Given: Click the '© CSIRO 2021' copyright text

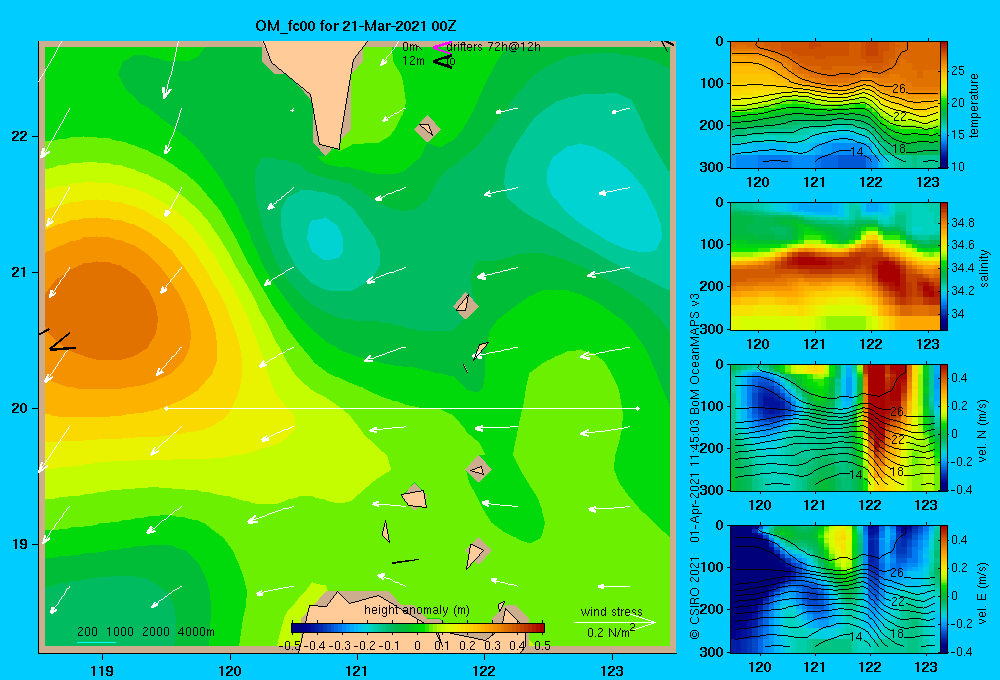Looking at the screenshot, I should pos(695,598).
